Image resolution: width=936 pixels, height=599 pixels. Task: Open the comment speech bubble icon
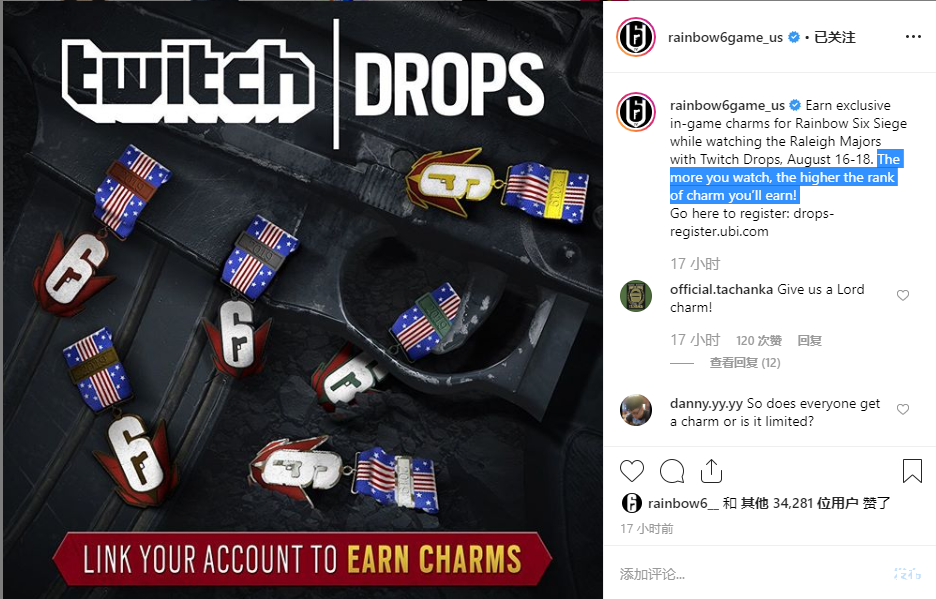(672, 471)
